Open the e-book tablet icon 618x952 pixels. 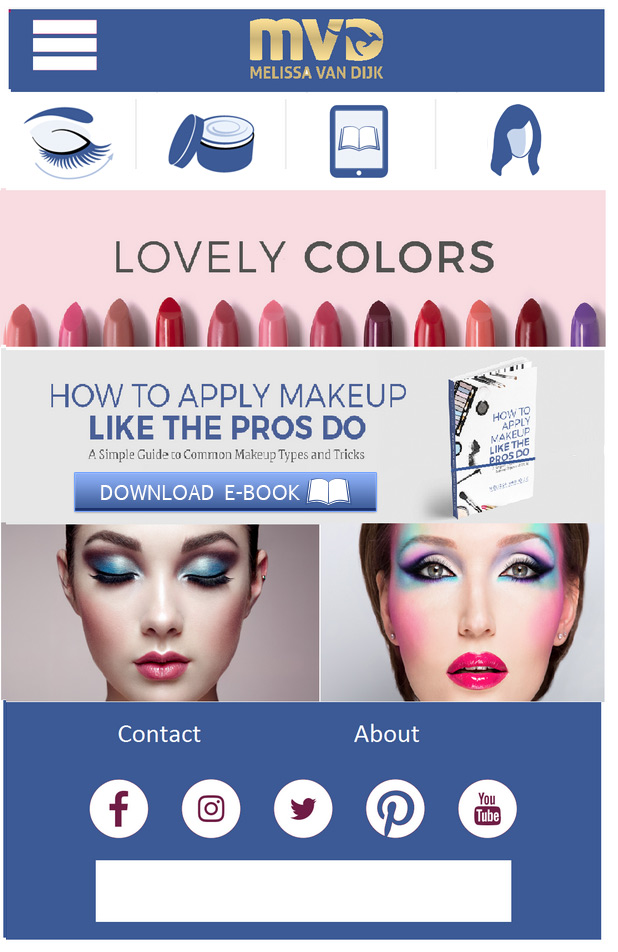(x=359, y=141)
